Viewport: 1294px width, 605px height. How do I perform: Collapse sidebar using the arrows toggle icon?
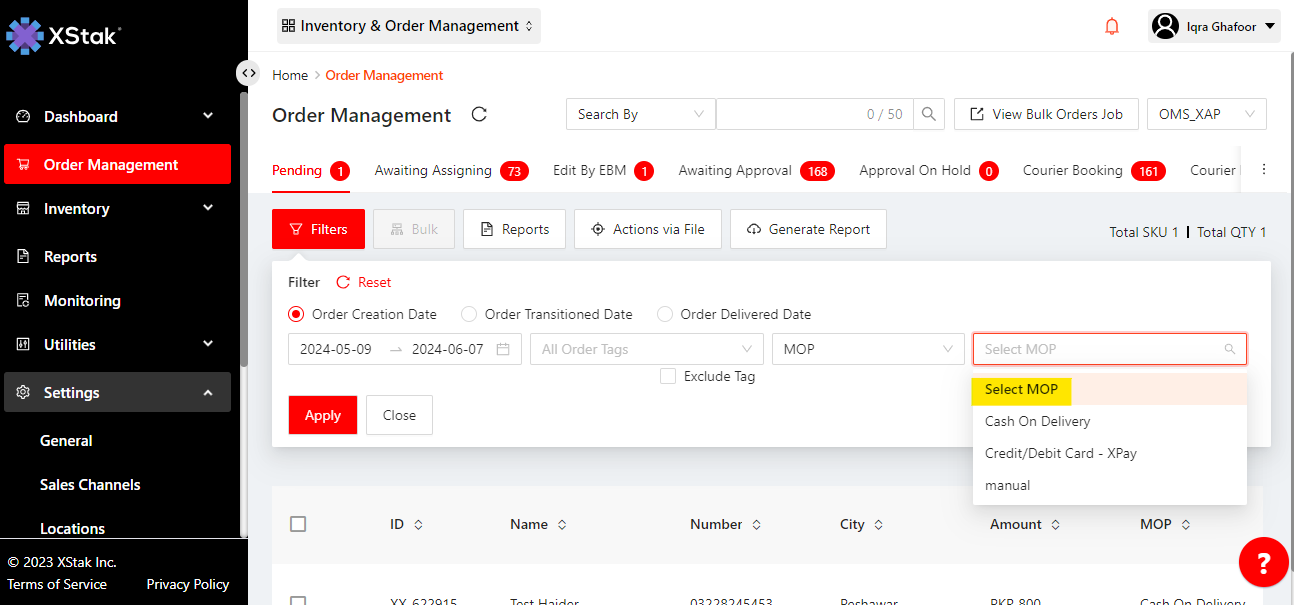pos(248,73)
